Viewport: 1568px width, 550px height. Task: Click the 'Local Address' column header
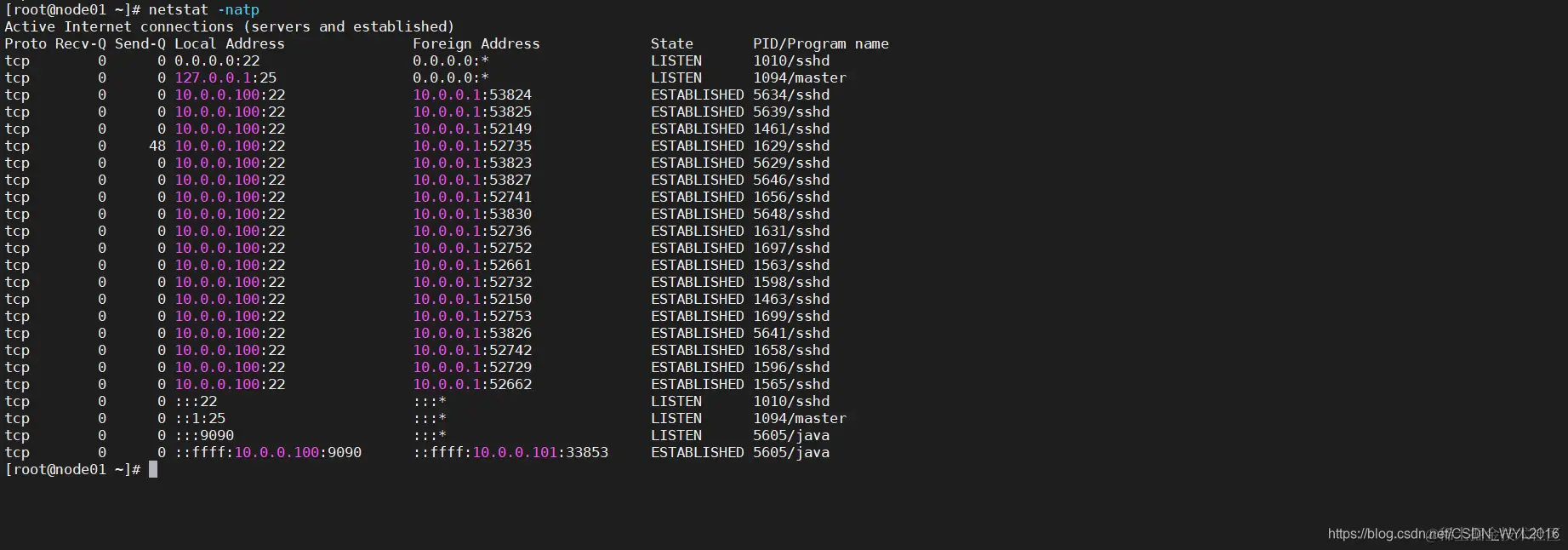[x=230, y=43]
